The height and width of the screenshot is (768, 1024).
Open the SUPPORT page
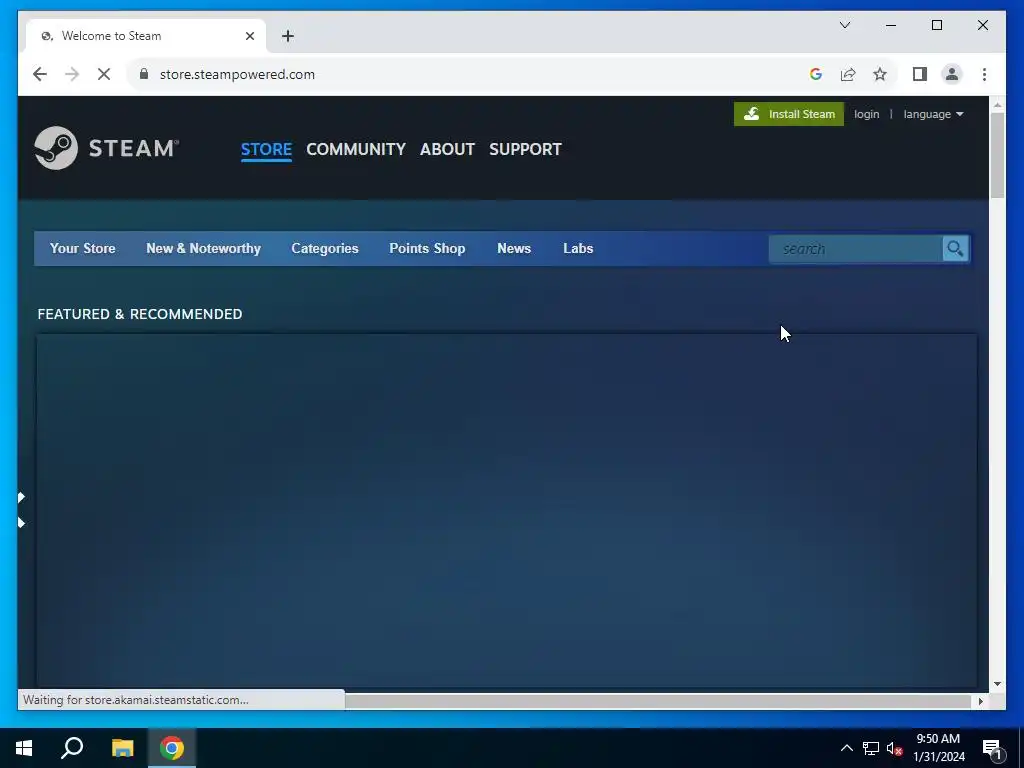(x=525, y=150)
